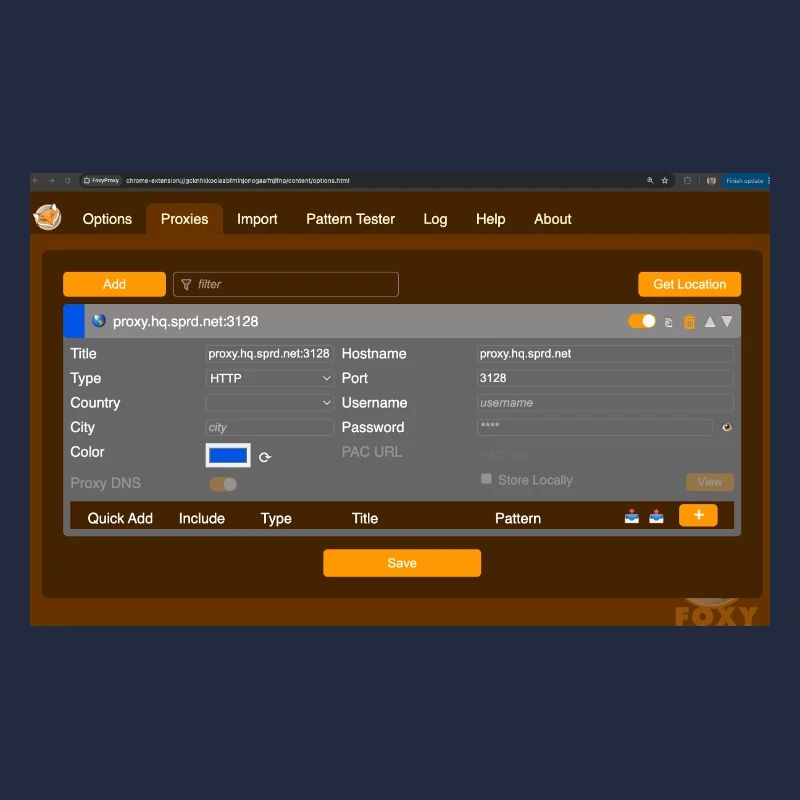Reset color with the refresh icon

[x=265, y=457]
